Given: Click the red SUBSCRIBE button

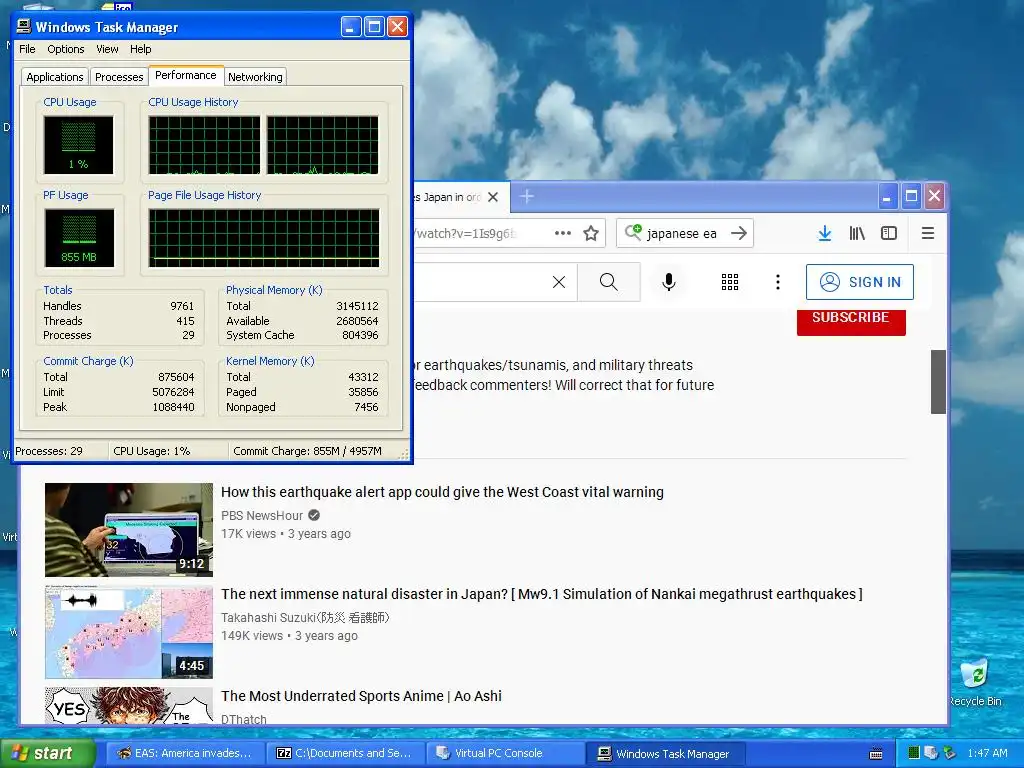Looking at the screenshot, I should click(851, 320).
